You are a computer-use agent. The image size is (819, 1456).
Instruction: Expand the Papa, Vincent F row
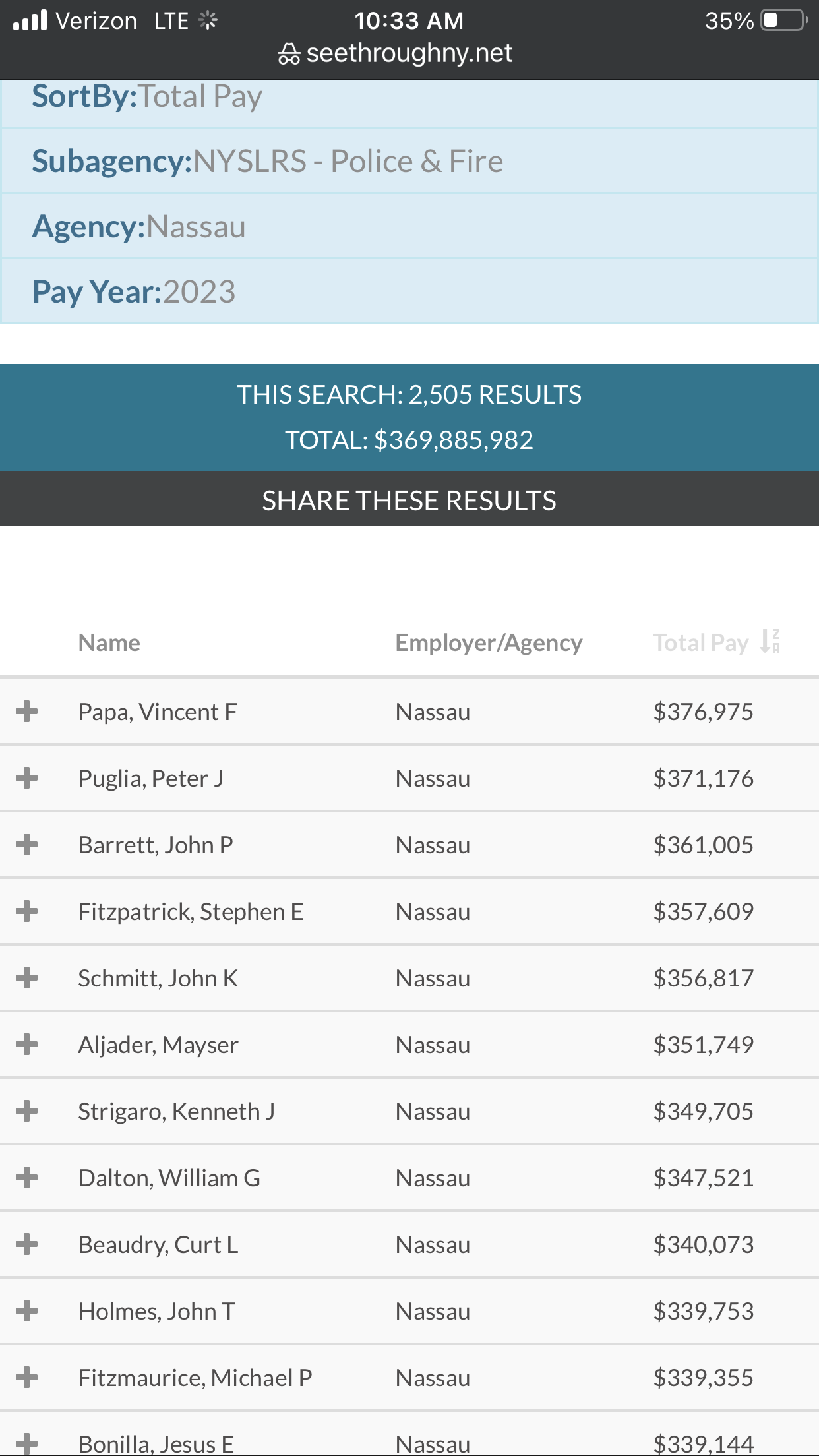27,712
